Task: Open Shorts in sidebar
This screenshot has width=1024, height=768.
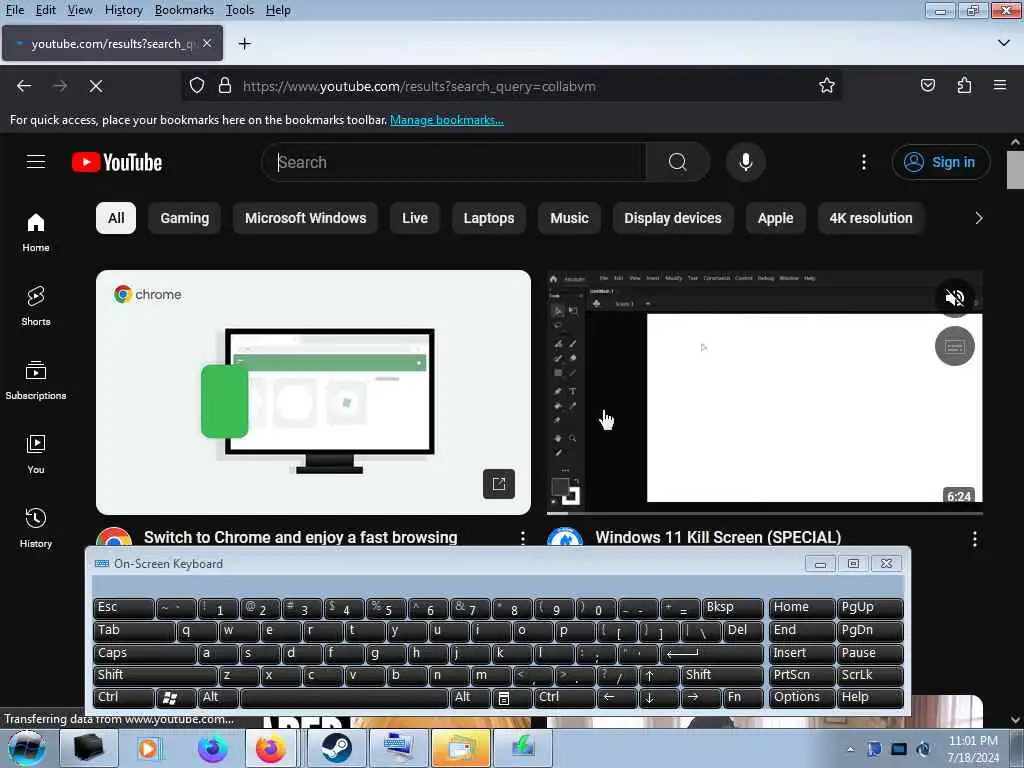Action: click(x=36, y=306)
